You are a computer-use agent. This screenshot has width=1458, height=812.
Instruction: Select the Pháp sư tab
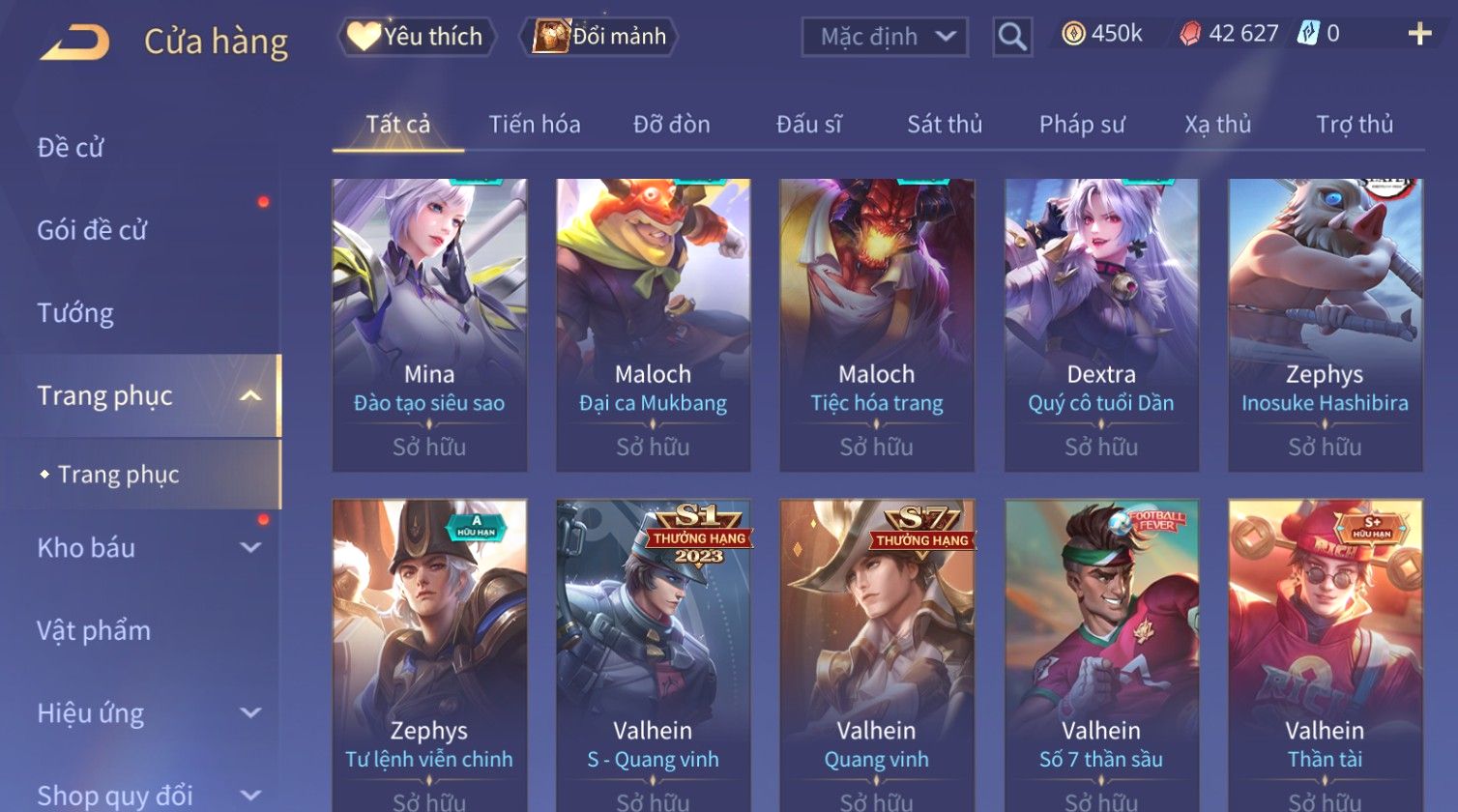[1082, 125]
